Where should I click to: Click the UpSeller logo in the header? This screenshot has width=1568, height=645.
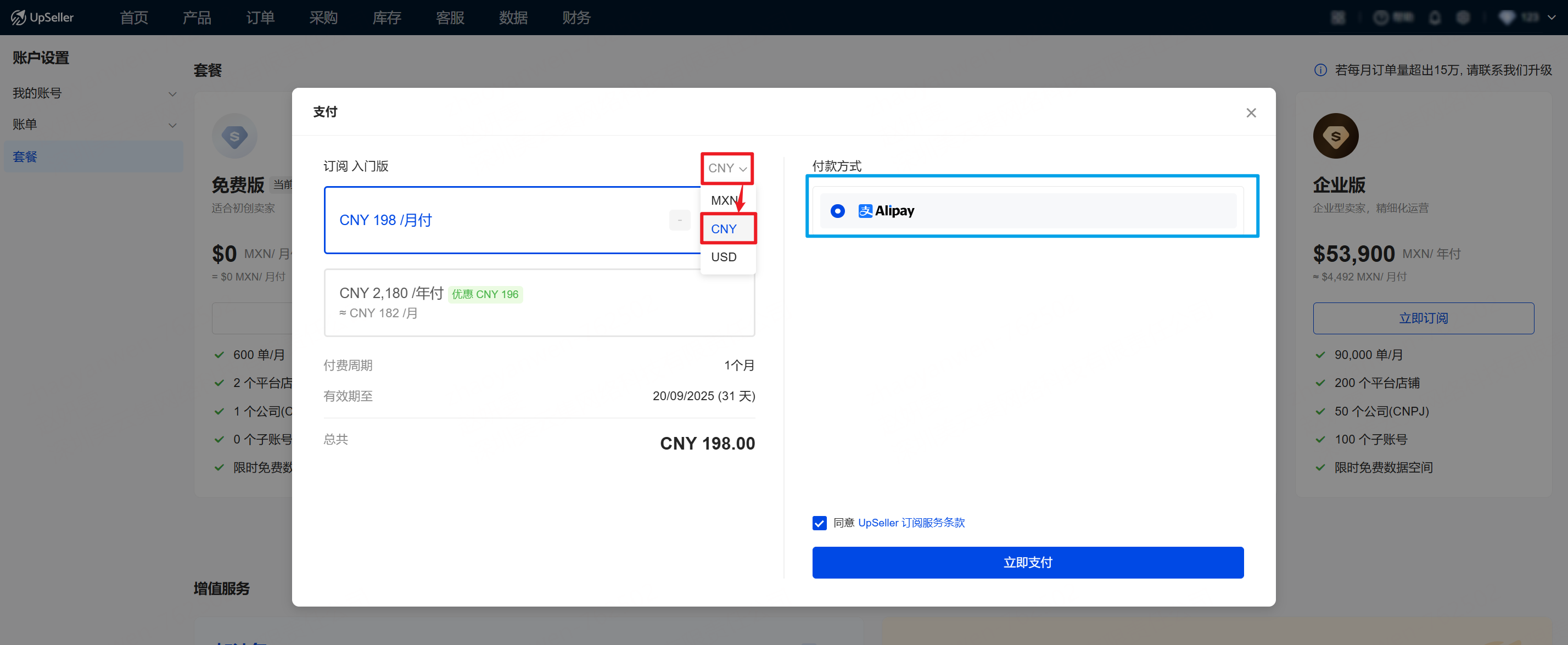coord(42,17)
